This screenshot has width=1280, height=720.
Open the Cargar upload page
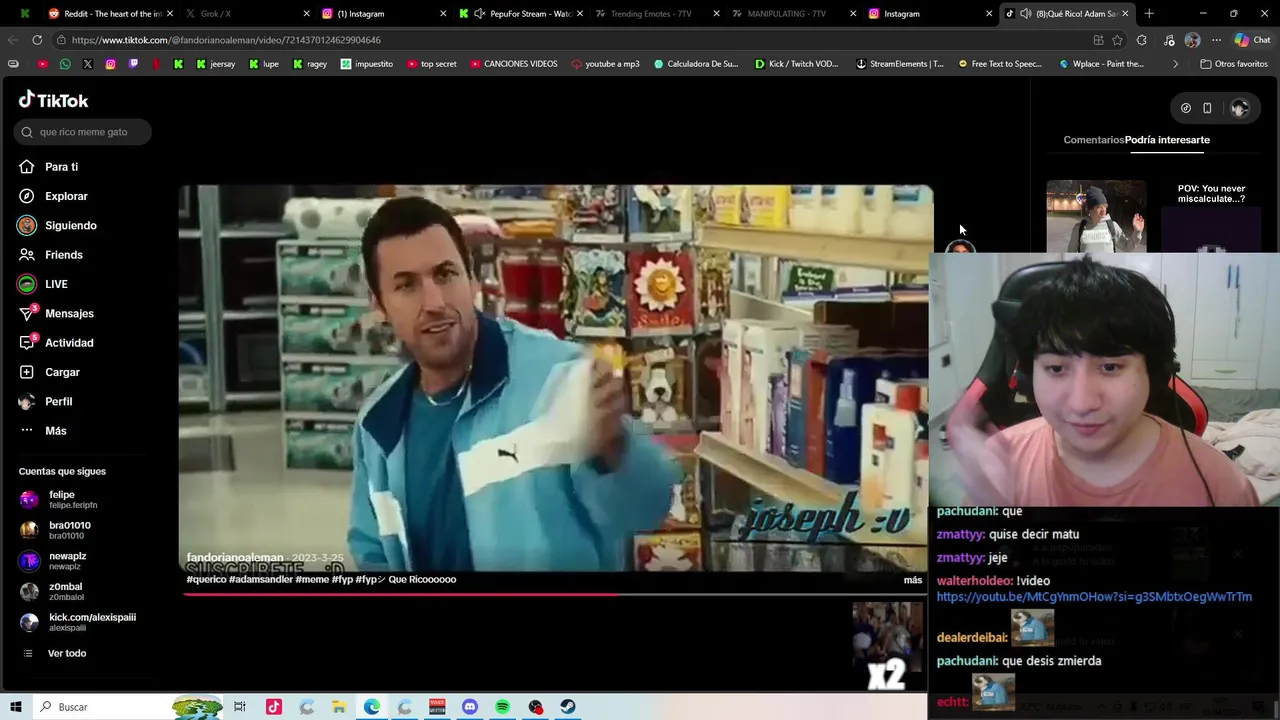pyautogui.click(x=49, y=372)
